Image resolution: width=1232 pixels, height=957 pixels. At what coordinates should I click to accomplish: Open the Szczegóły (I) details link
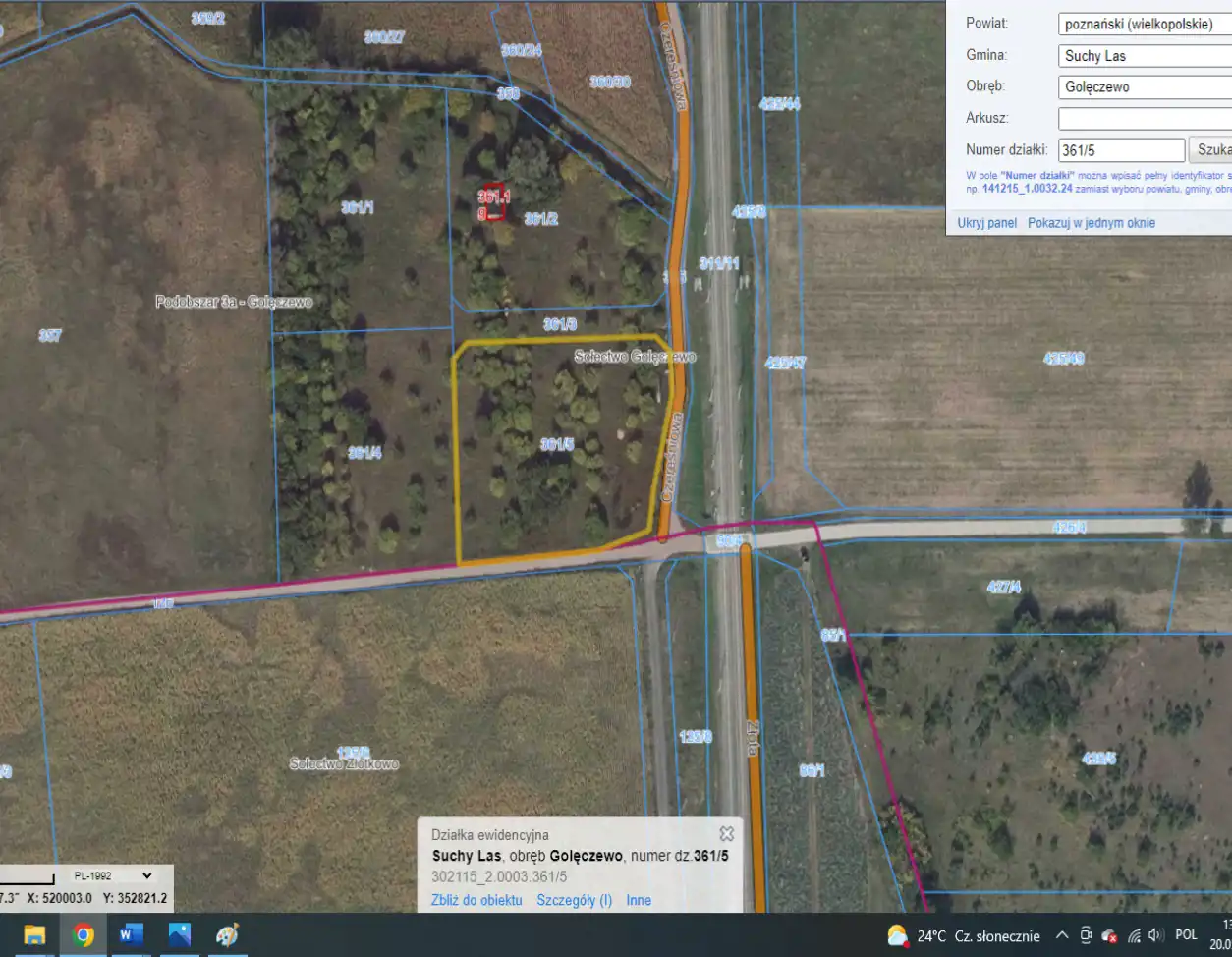tap(574, 900)
